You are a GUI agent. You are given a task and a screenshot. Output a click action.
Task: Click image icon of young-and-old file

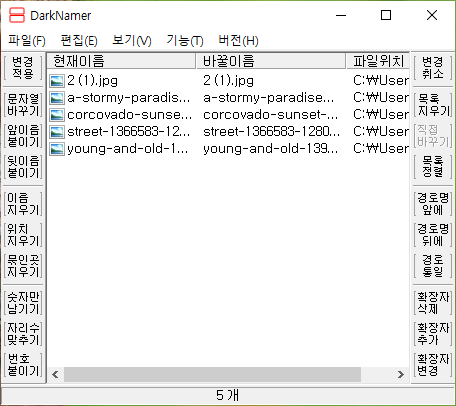point(57,149)
